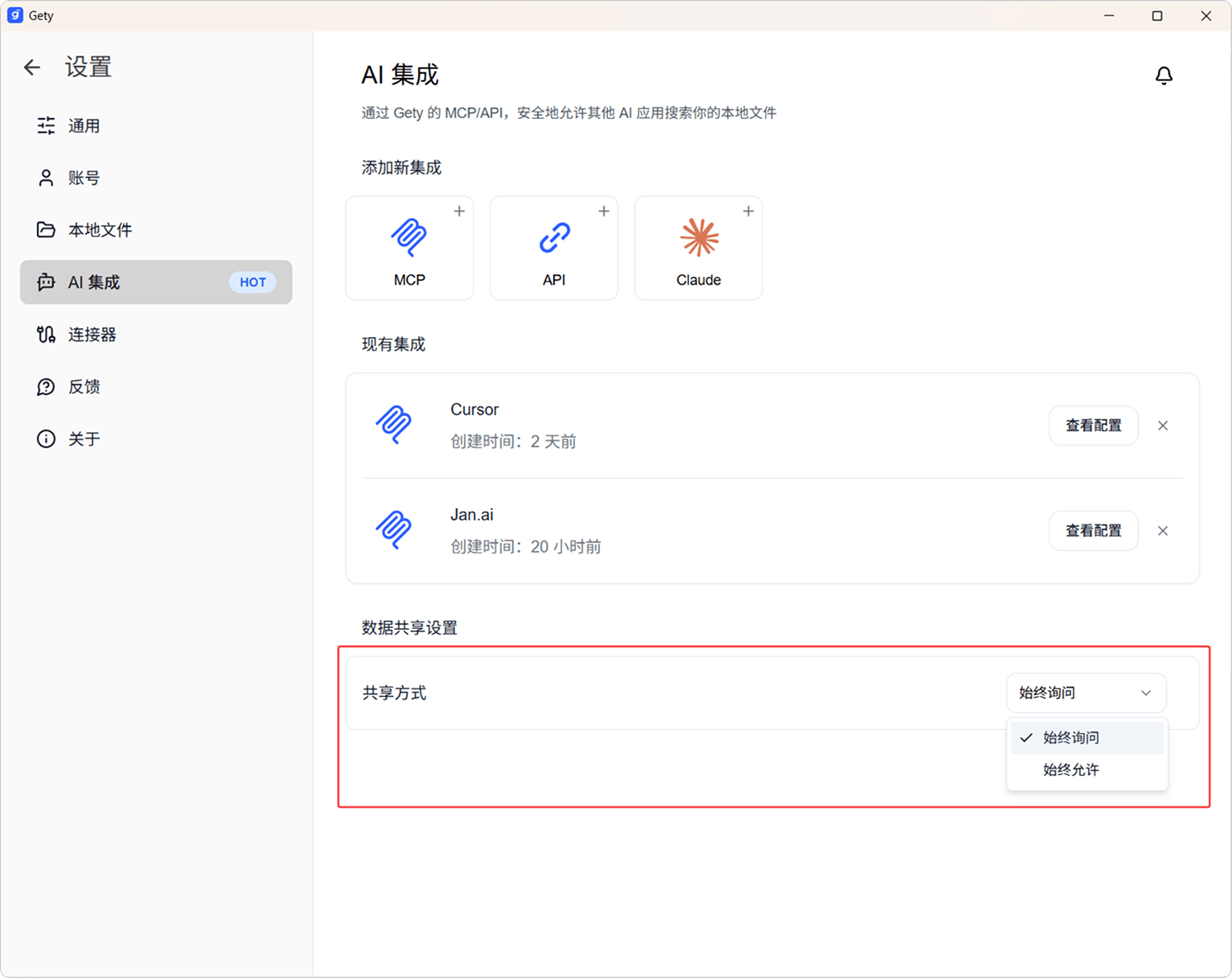1232x978 pixels.
Task: View configuration for Jan.ai integration
Action: (1093, 531)
